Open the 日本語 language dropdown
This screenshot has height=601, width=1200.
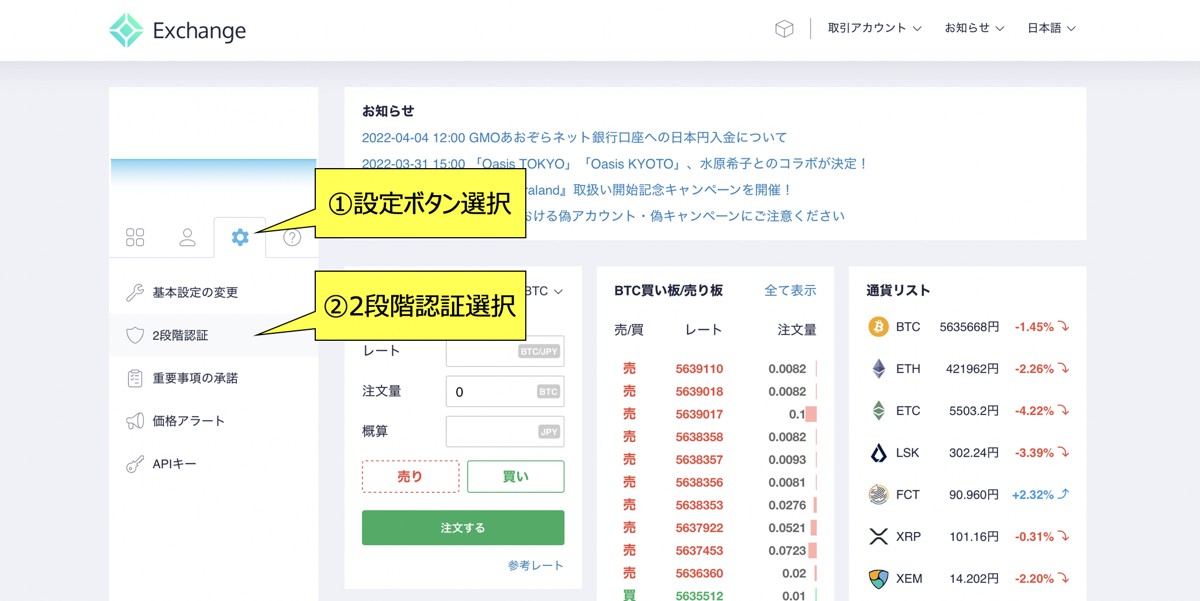[1051, 29]
